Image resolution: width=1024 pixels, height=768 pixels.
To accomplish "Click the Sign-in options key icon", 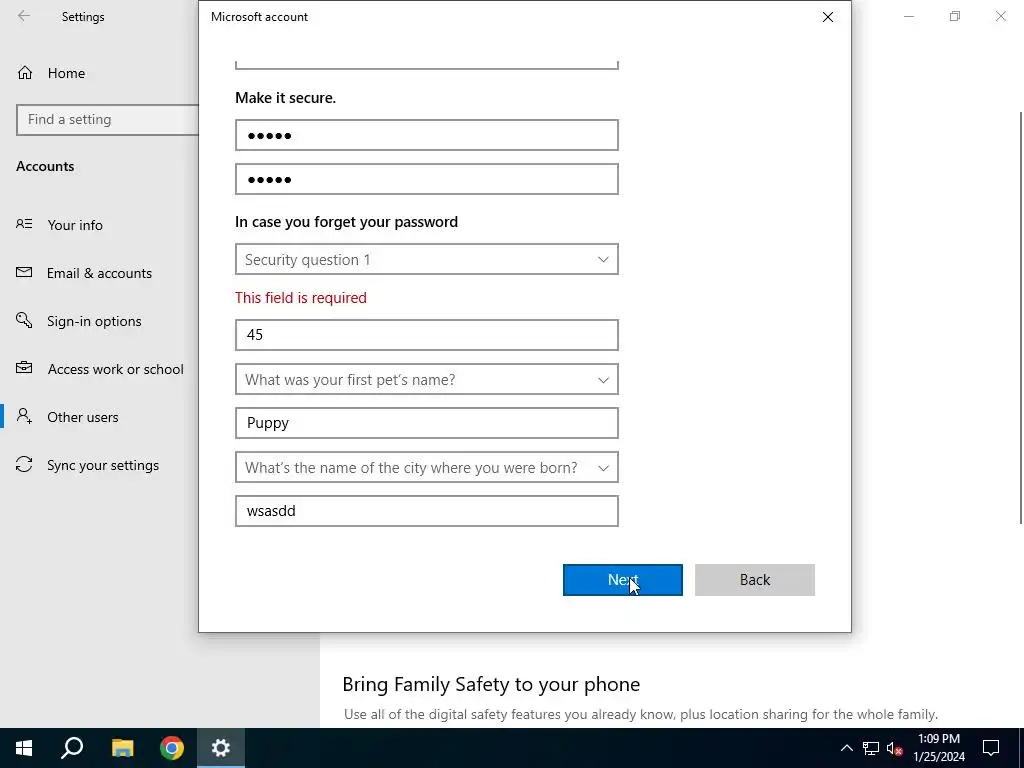I will point(24,320).
